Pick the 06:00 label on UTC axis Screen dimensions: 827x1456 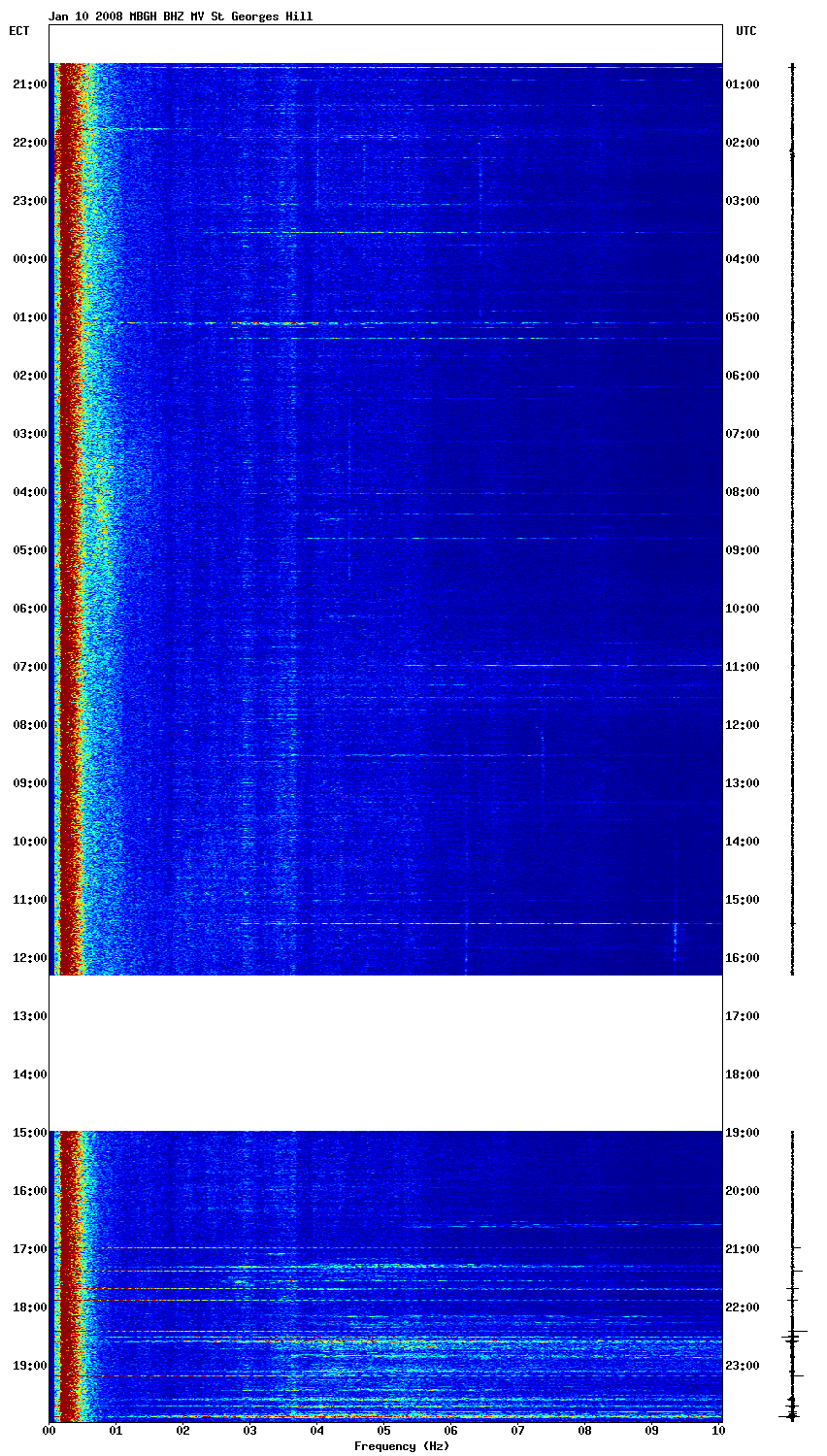pos(743,376)
